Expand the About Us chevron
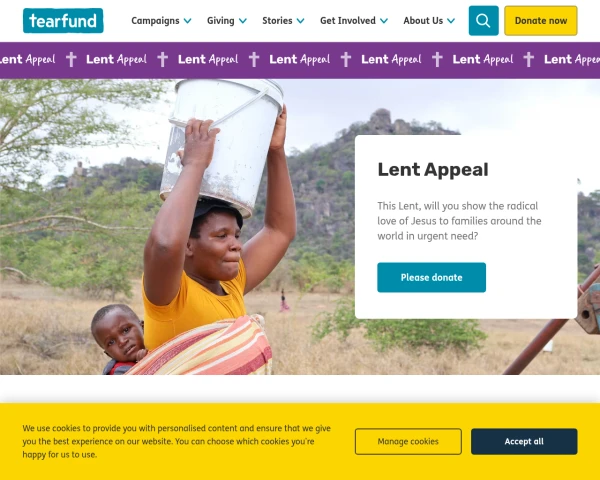Viewport: 600px width, 480px height. [452, 21]
